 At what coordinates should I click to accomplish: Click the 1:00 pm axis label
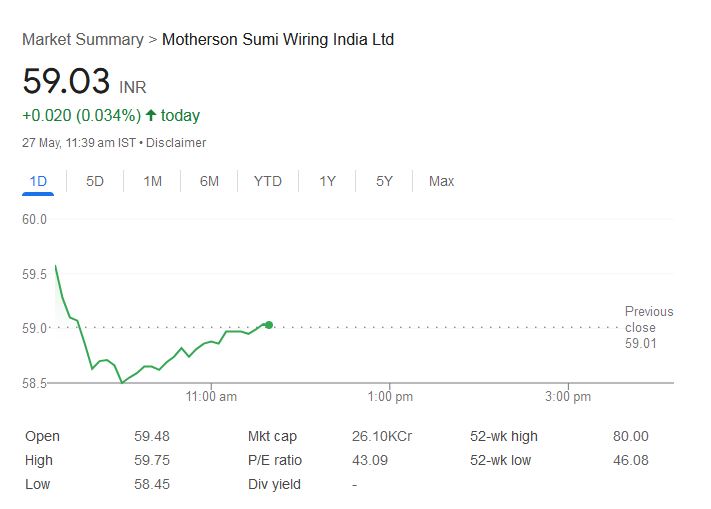tap(390, 397)
